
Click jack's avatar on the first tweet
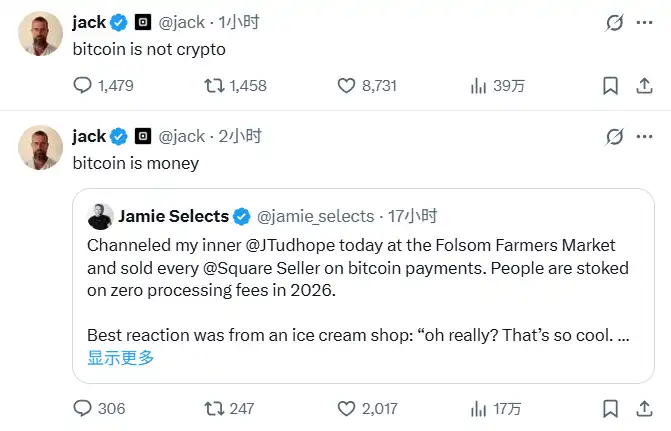[40, 34]
